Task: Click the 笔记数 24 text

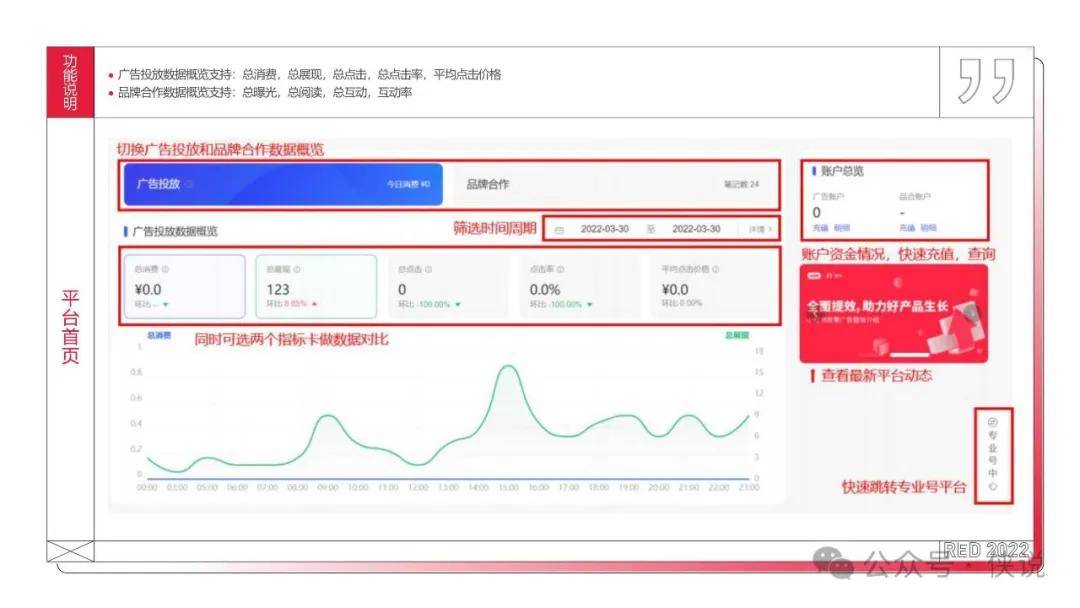Action: pyautogui.click(x=741, y=185)
